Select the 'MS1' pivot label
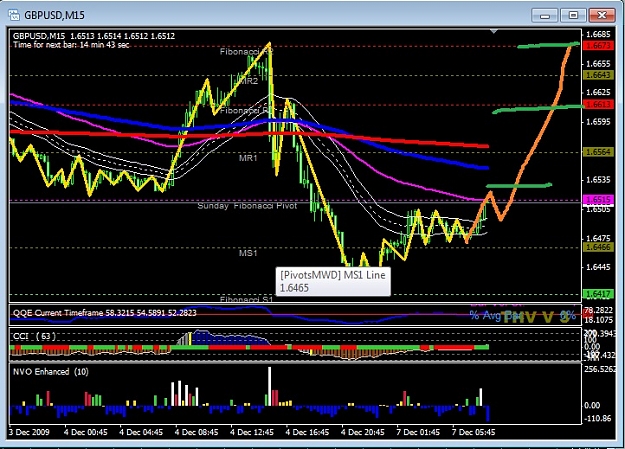 [248, 253]
